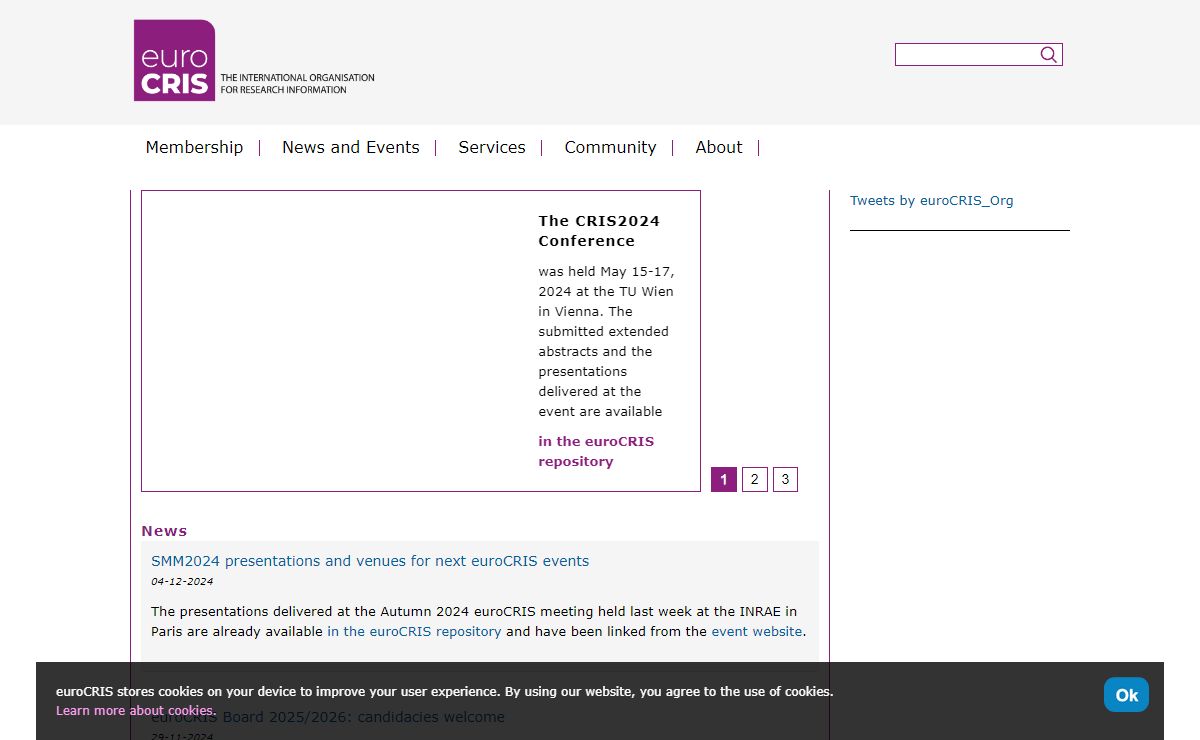Go to slide 3 of carousel

(785, 479)
